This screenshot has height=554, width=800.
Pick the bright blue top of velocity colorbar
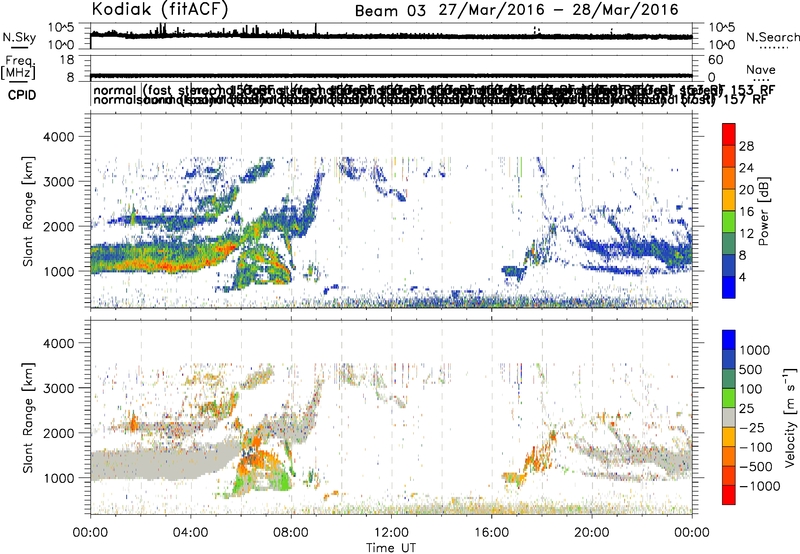point(729,340)
